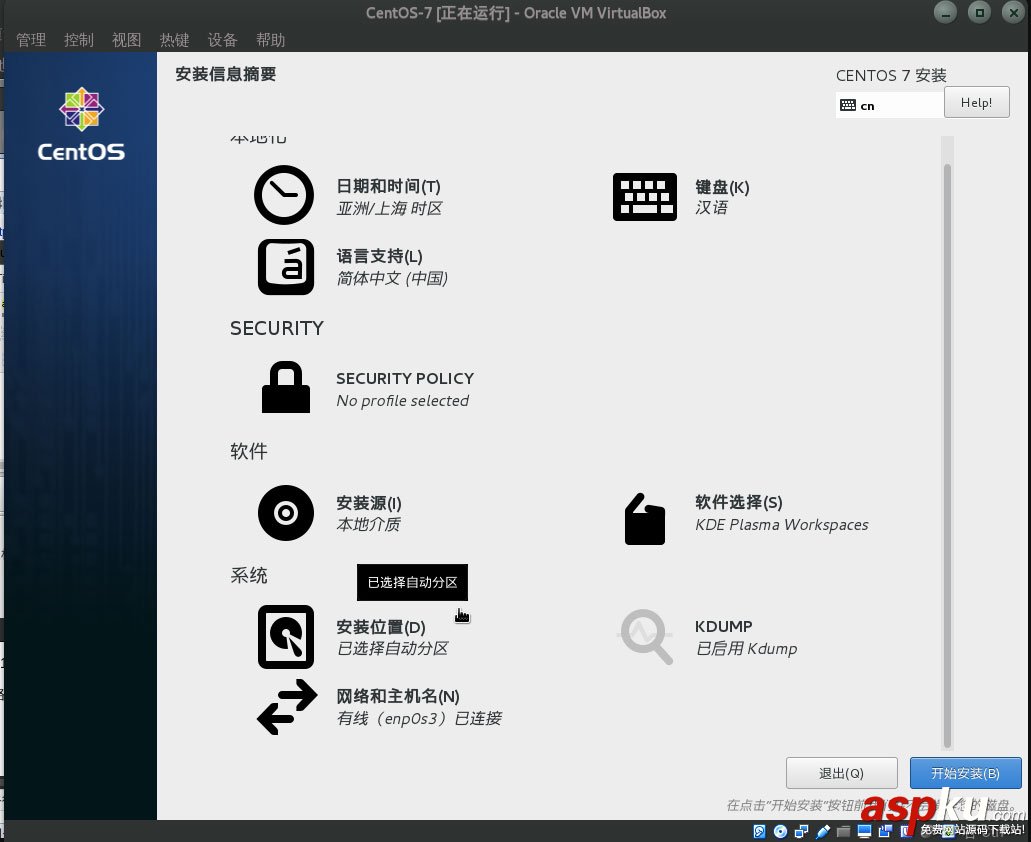Click the VirtualBox display status icon

[864, 831]
